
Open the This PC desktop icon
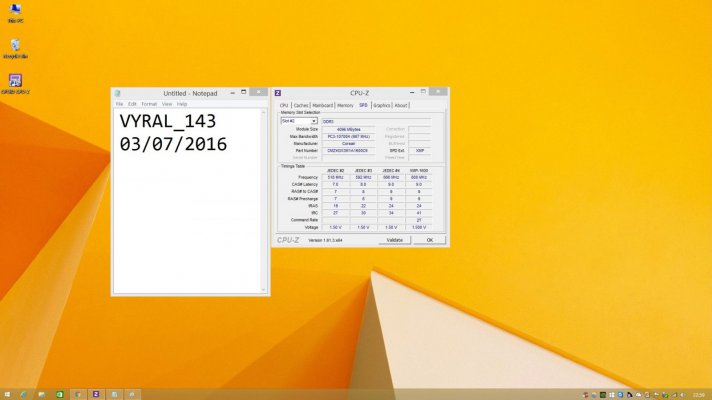pos(15,13)
